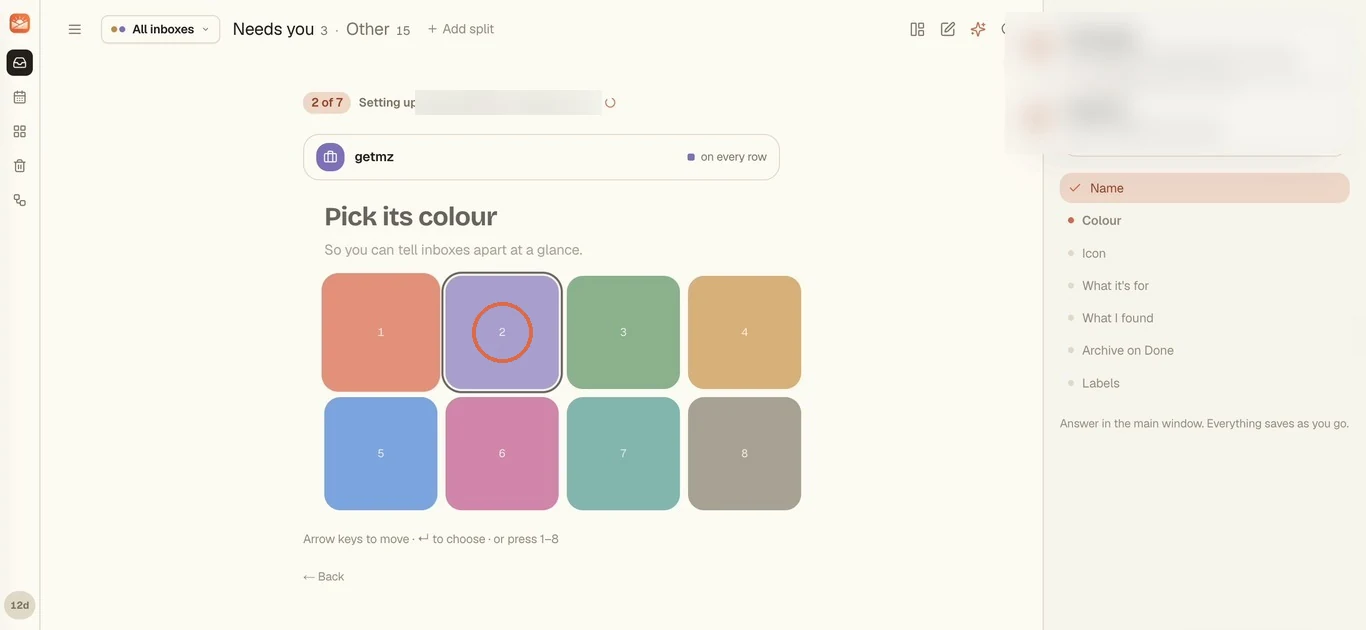Click the 'Answer in the main window' note
Viewport: 1366px width, 630px height.
pyautogui.click(x=1204, y=424)
